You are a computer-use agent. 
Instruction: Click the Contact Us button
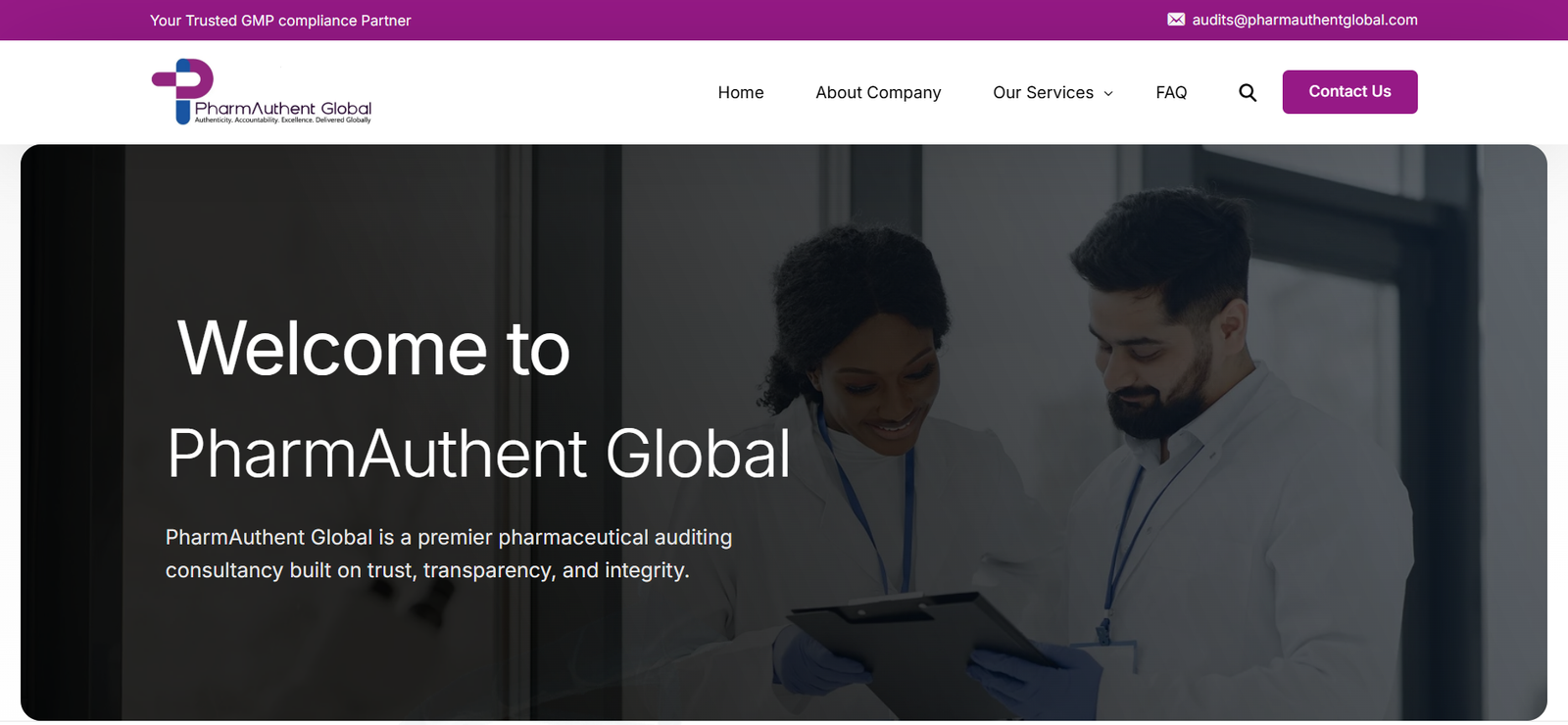pos(1349,92)
